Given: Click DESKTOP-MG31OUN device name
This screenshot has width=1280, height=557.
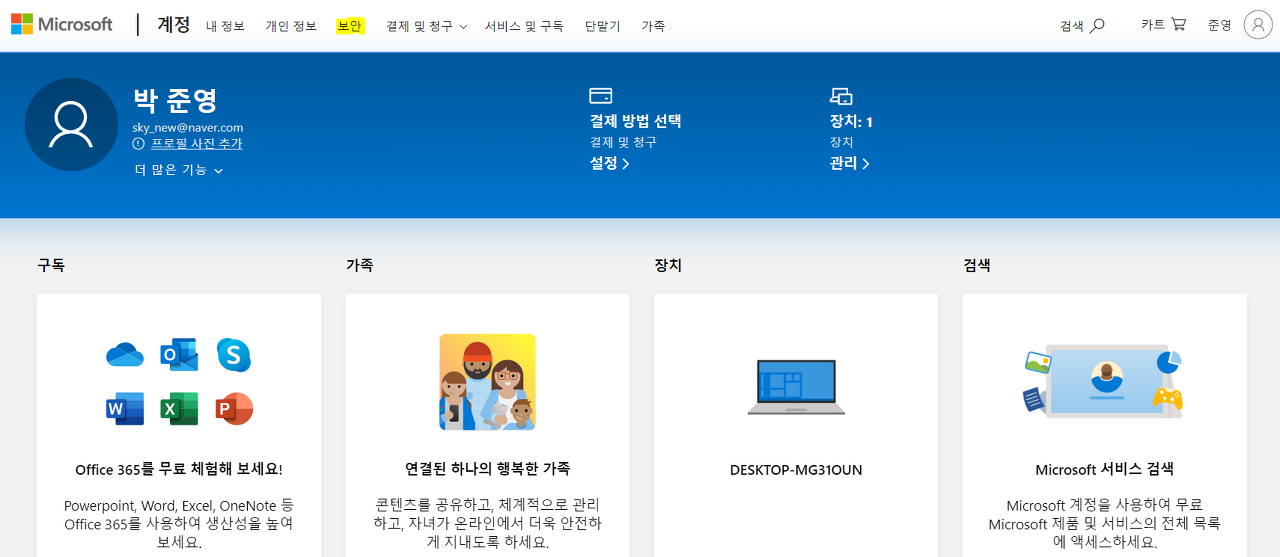Looking at the screenshot, I should [x=796, y=470].
